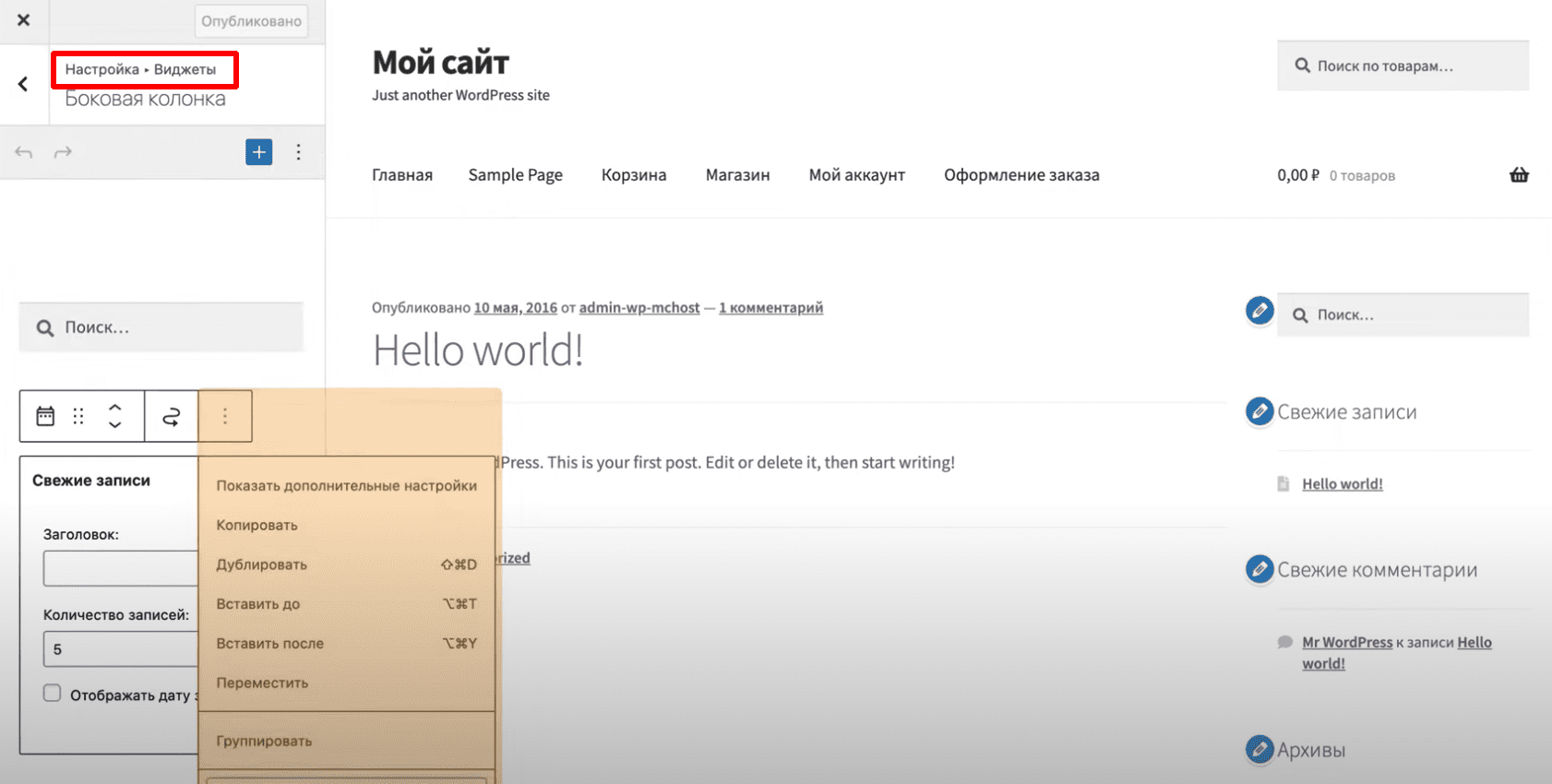
Task: Focus the Поиск field in preview sidebar
Action: point(1403,315)
